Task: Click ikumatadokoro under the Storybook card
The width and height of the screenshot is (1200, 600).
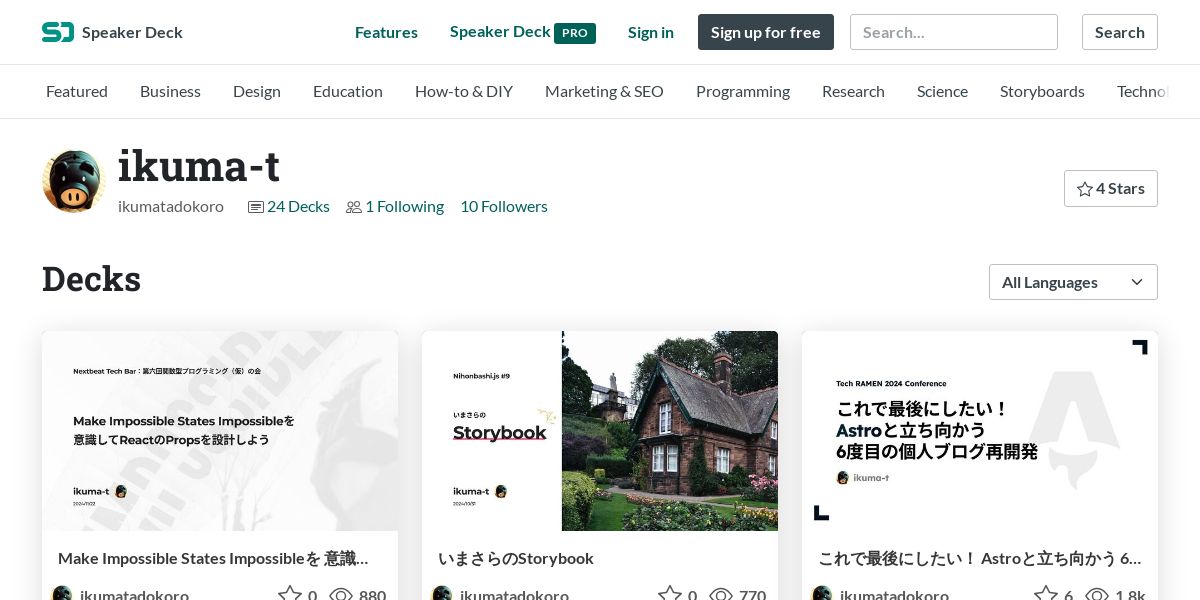Action: click(x=514, y=595)
